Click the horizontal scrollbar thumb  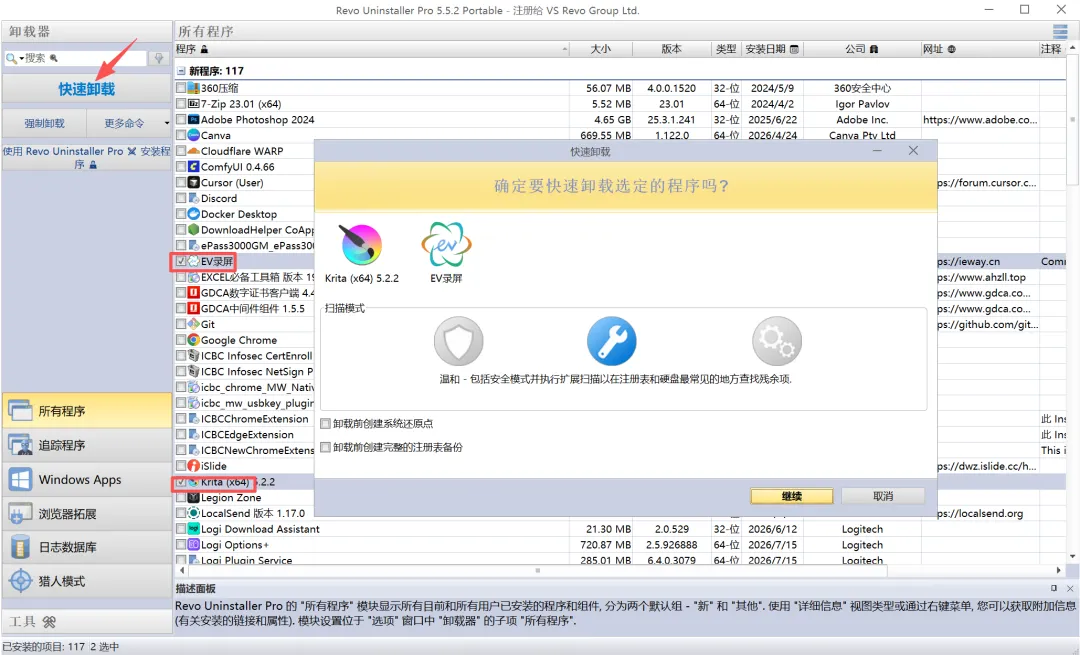click(x=537, y=570)
